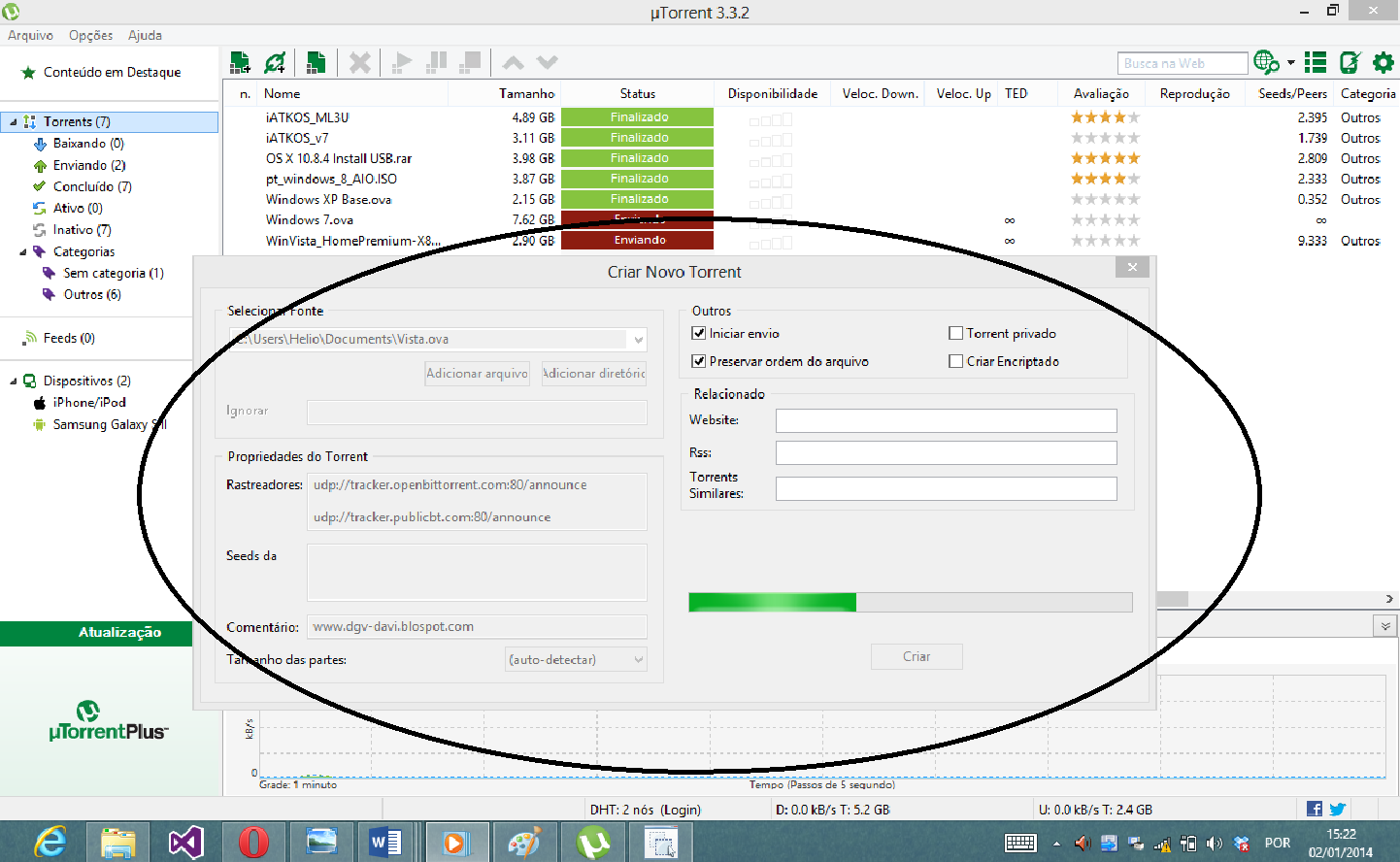Open the search engine dropdown arrow
Screen dimensions: 1400x862
1291,63
